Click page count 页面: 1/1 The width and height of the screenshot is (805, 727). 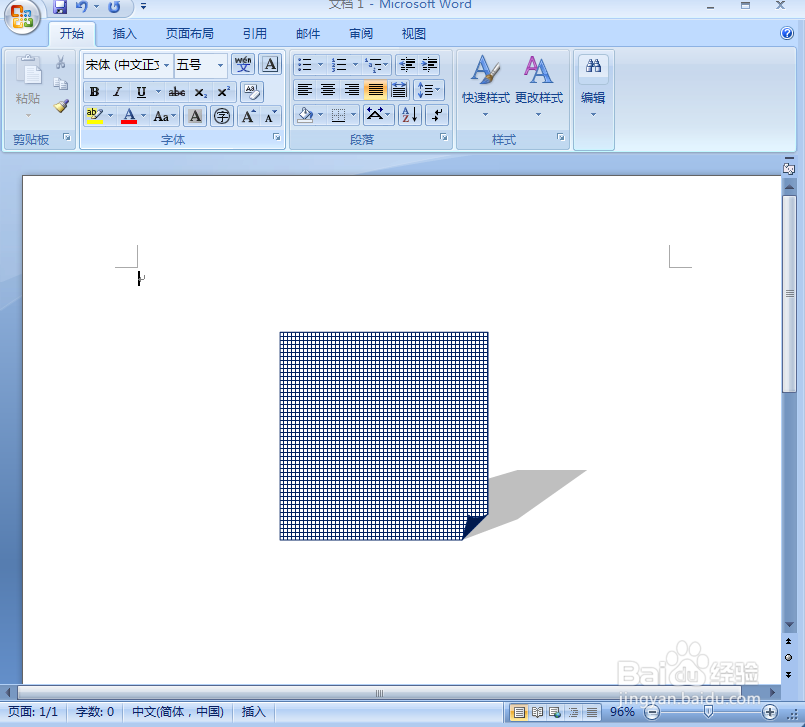coord(33,712)
